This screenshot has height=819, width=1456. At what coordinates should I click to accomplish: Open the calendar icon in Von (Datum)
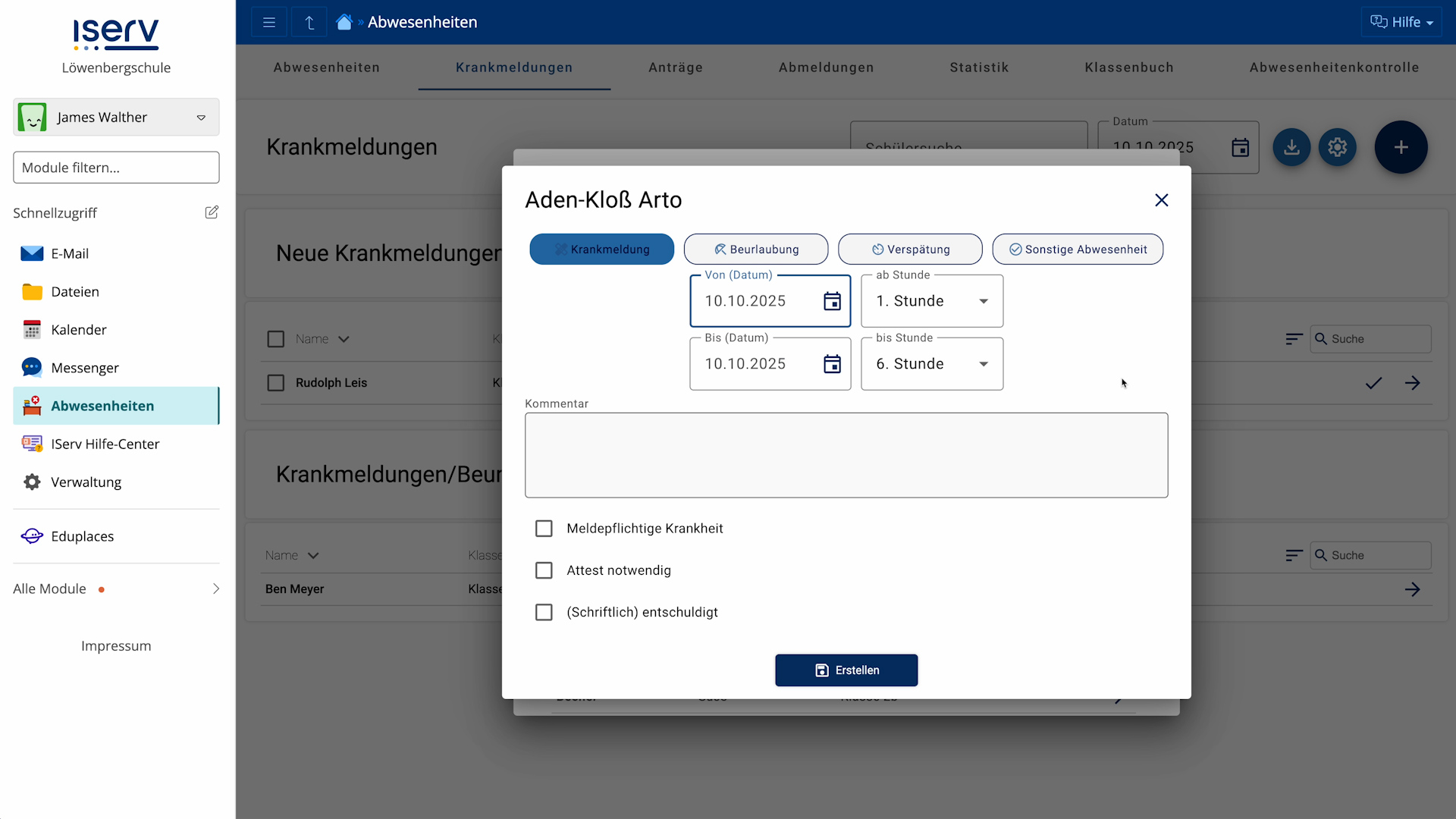pyautogui.click(x=833, y=300)
